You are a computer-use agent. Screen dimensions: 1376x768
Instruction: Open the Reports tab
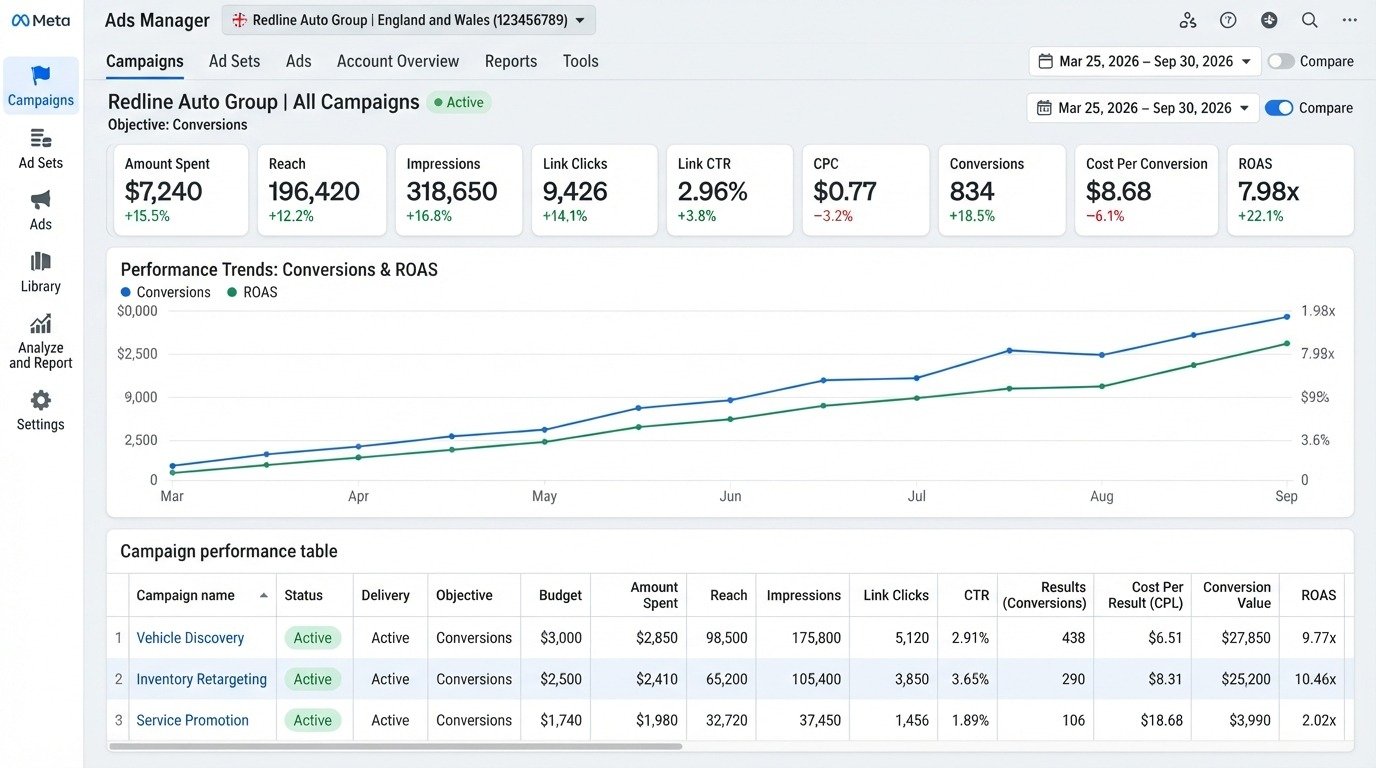coord(511,61)
